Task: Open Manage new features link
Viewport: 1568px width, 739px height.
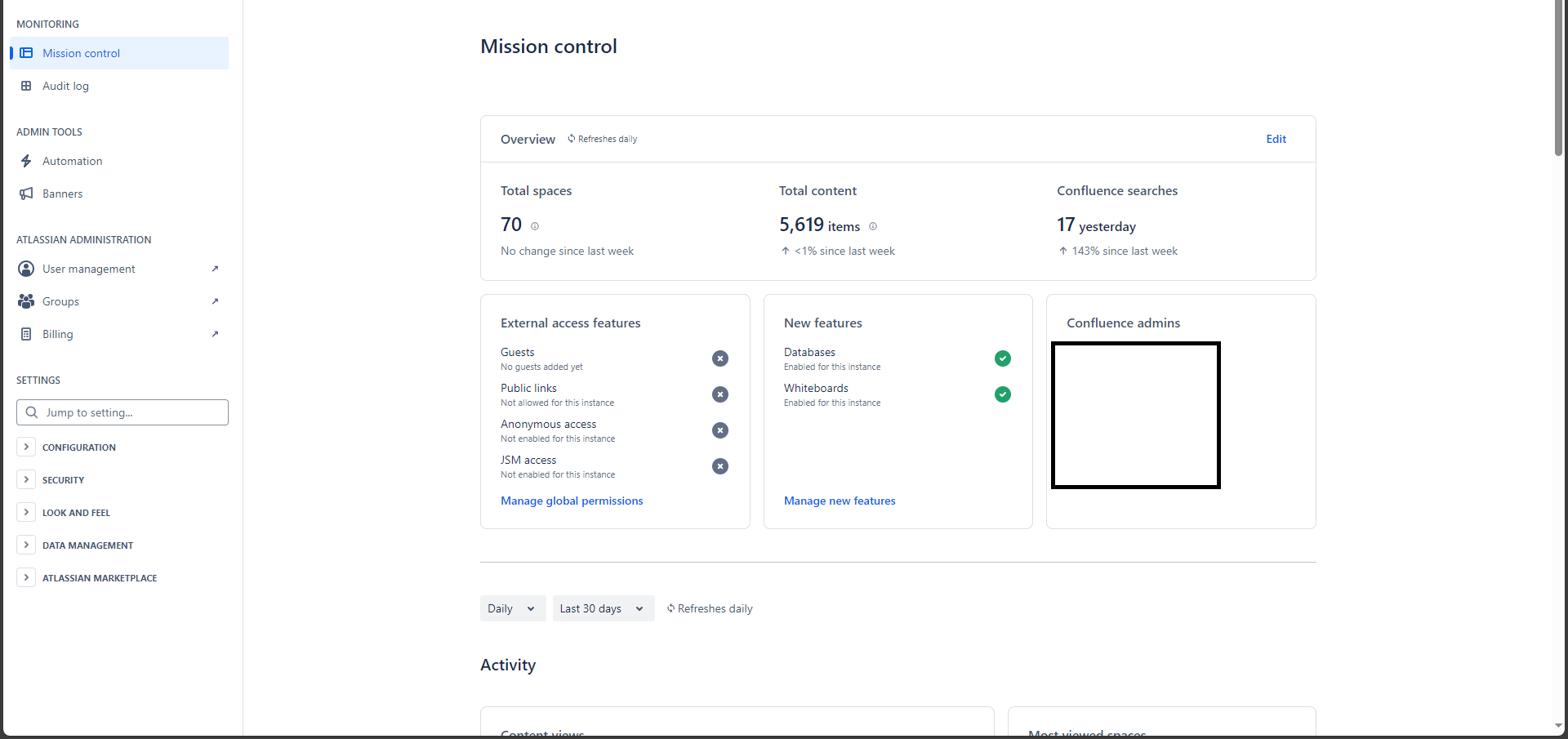Action: point(840,501)
